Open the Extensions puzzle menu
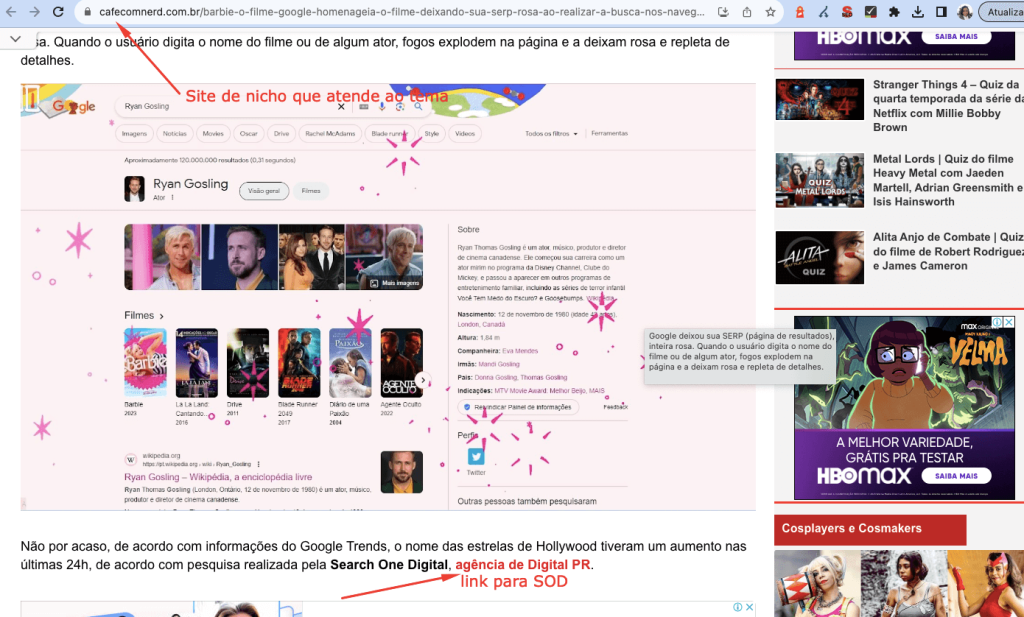The height and width of the screenshot is (617, 1024). [x=894, y=12]
